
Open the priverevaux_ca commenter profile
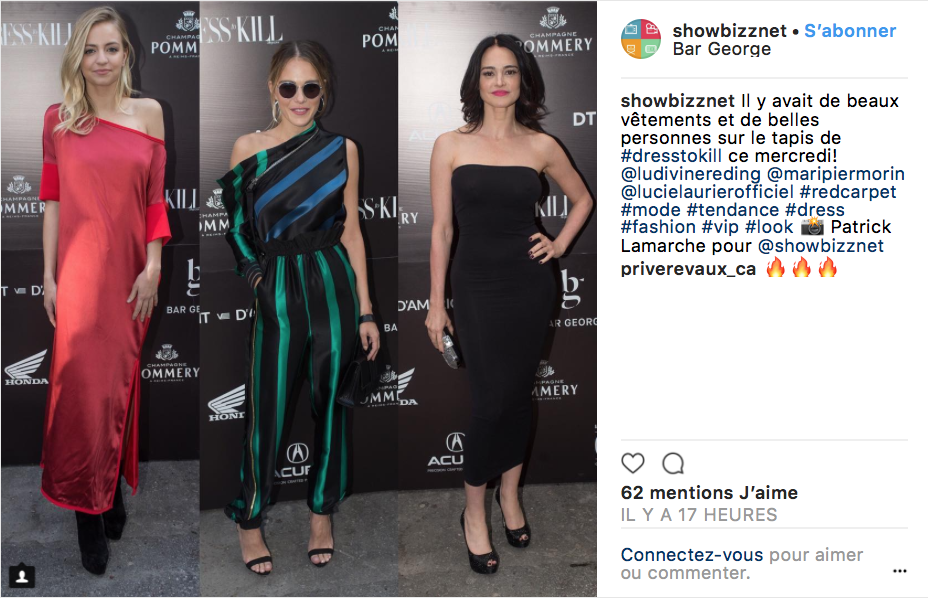(x=688, y=269)
